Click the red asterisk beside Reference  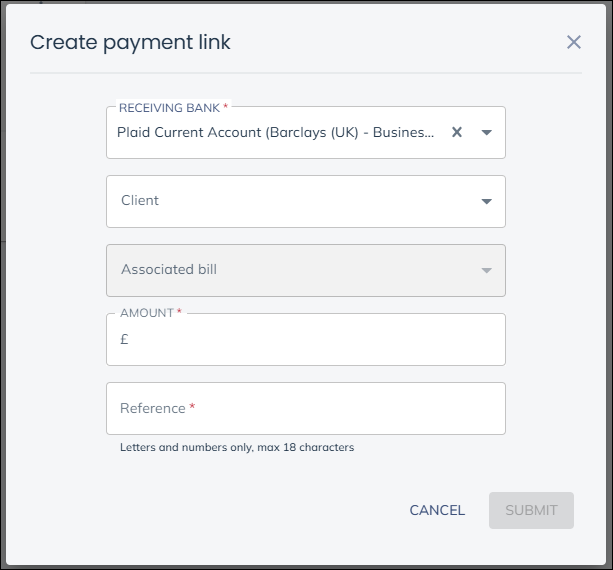[x=192, y=407]
